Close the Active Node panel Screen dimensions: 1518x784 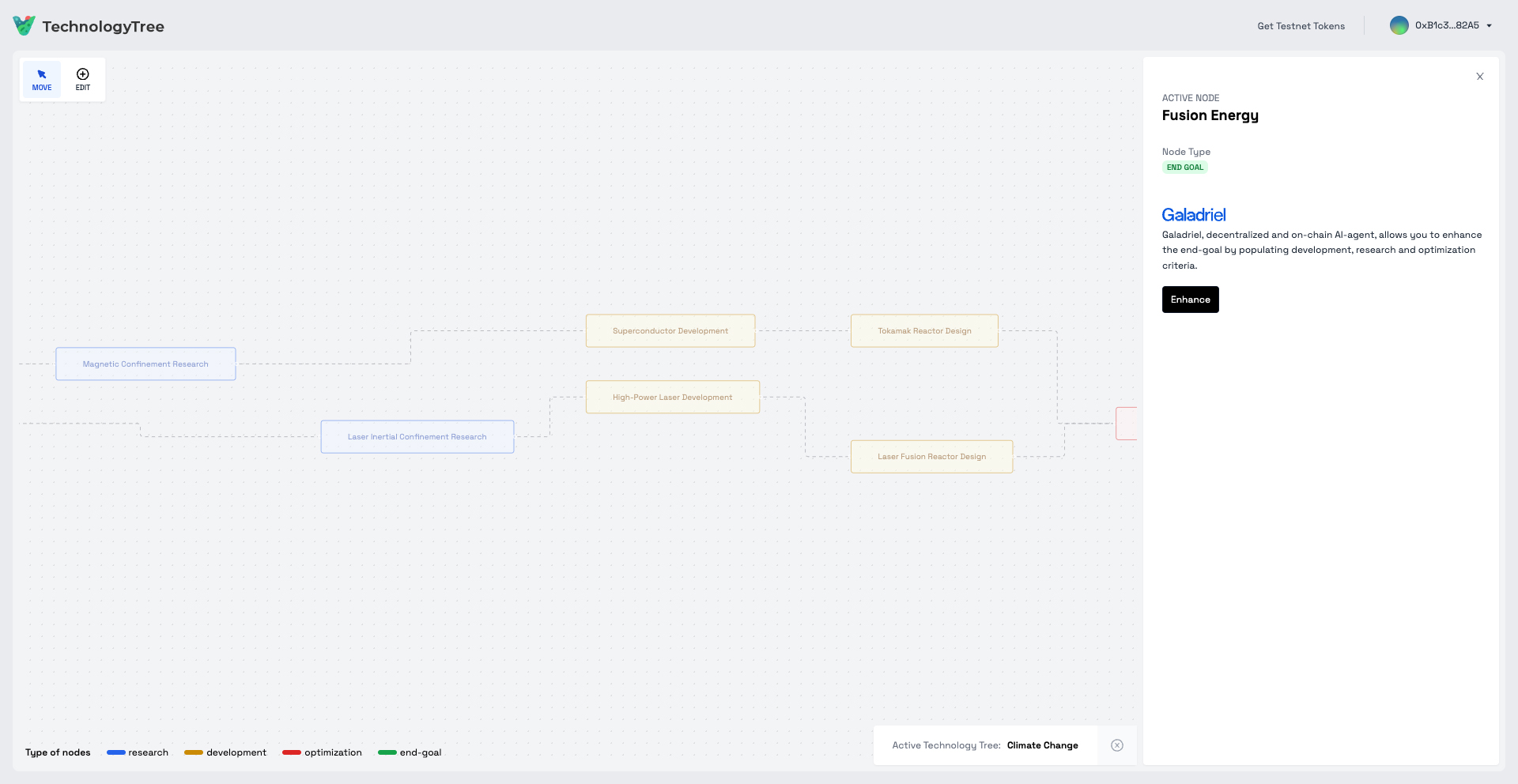[1479, 77]
